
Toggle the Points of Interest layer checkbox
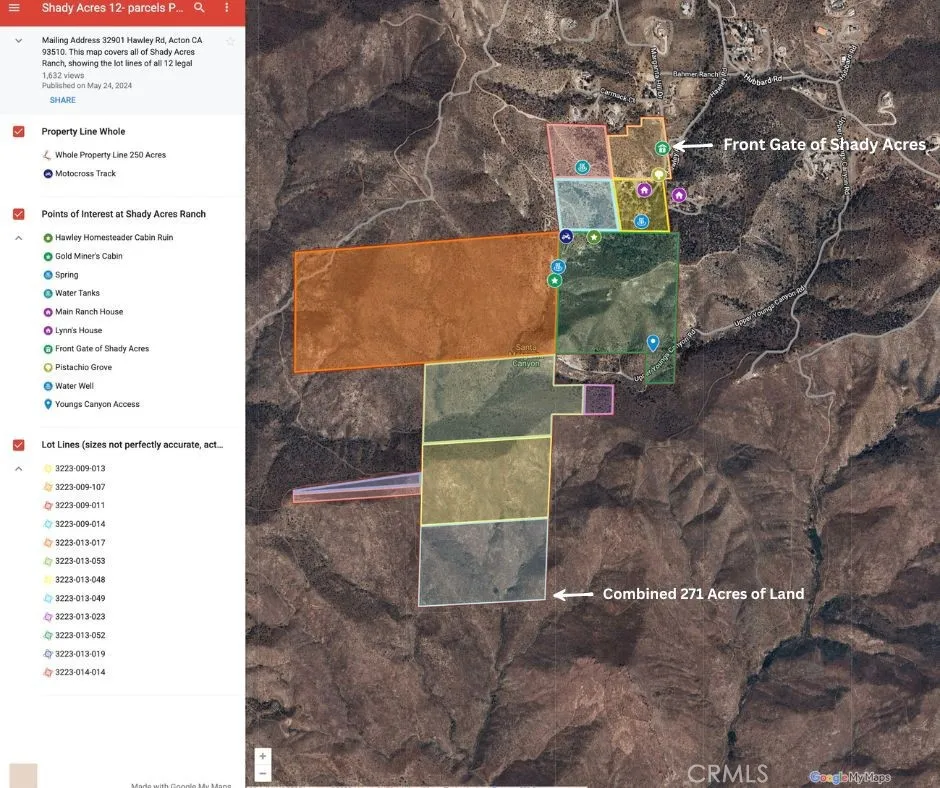coord(18,214)
